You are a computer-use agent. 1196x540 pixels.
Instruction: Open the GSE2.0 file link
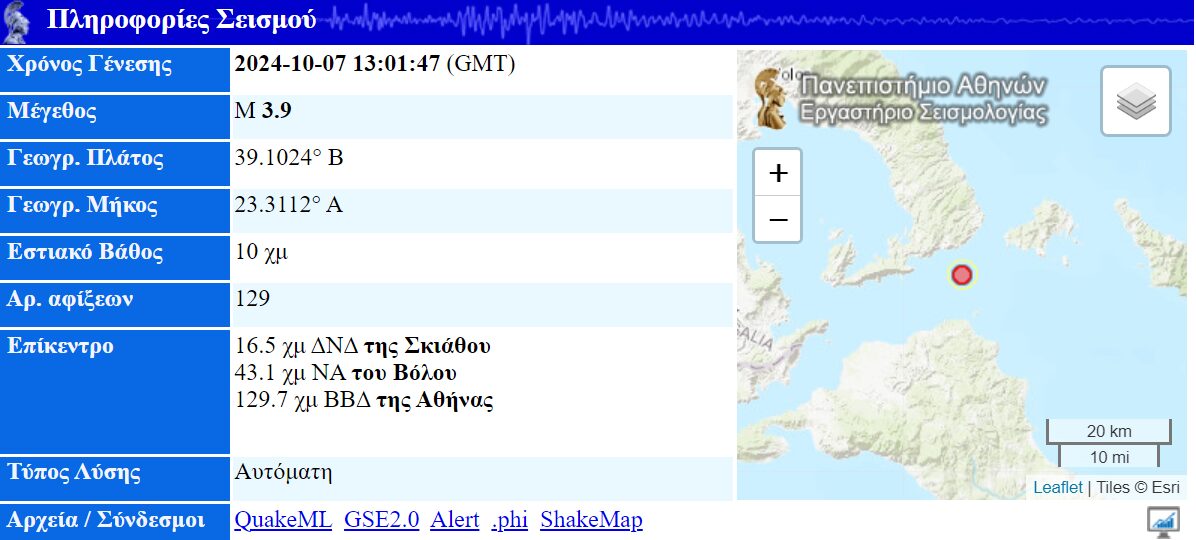pyautogui.click(x=381, y=520)
